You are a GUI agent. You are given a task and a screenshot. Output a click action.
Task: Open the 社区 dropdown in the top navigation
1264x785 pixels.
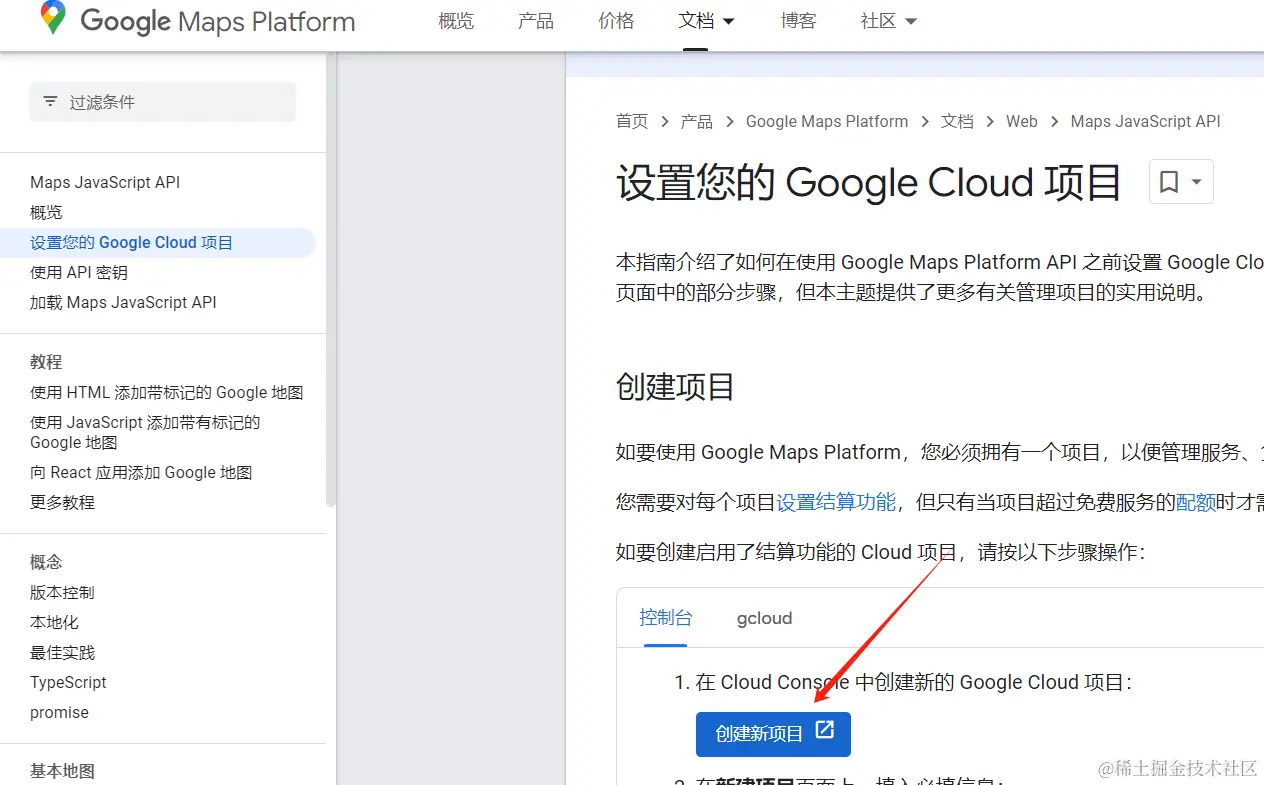(x=889, y=21)
